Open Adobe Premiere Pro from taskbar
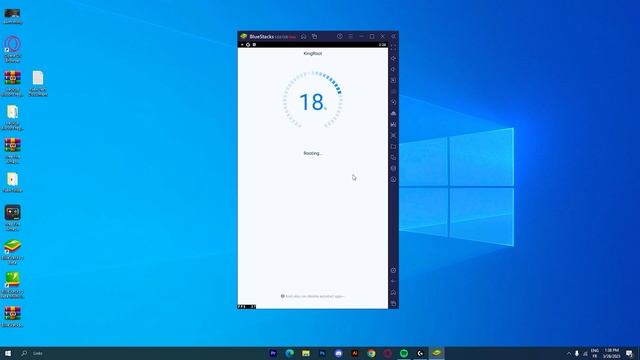The image size is (640, 360). (273, 353)
